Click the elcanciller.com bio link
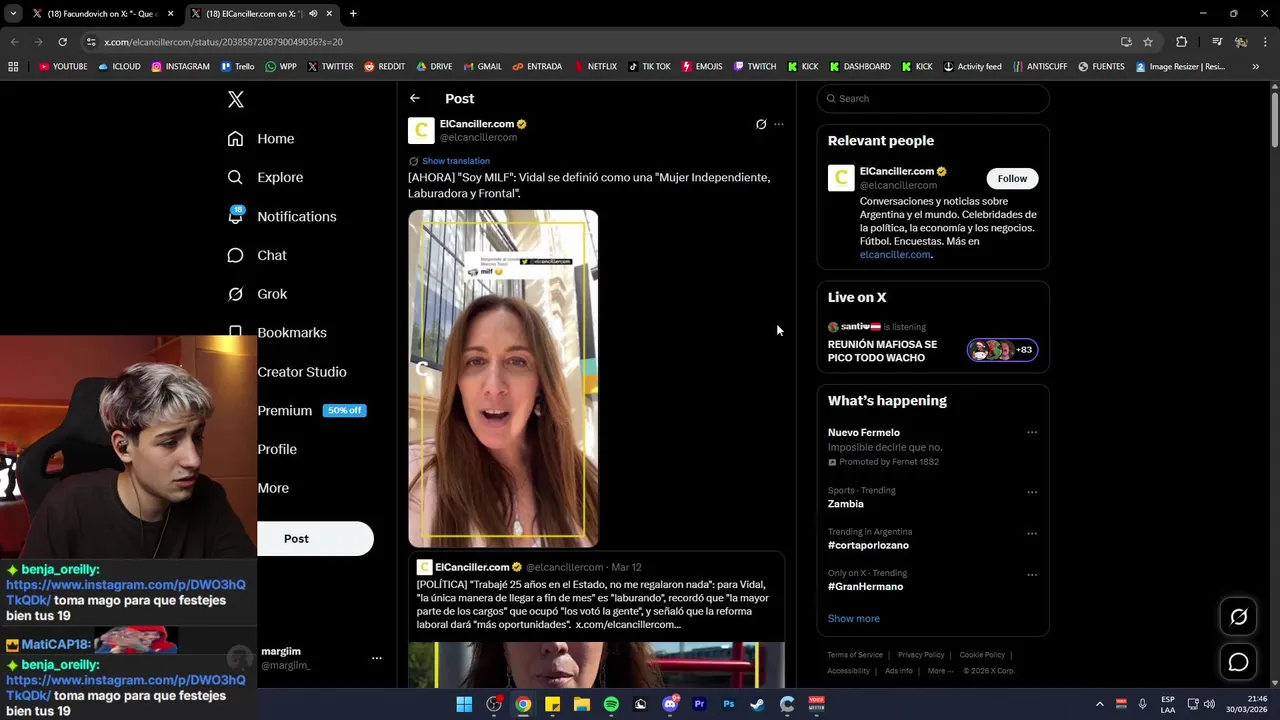 (895, 255)
